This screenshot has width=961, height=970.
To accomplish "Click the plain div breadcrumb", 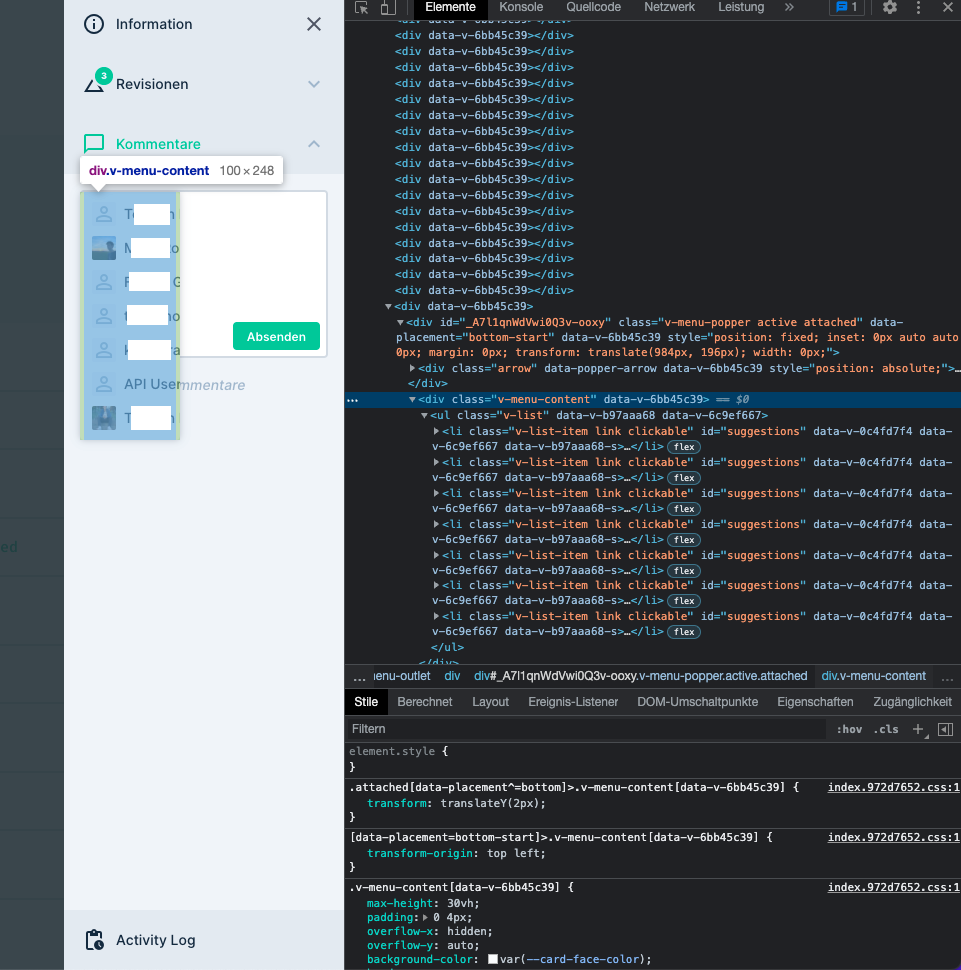I will [x=452, y=676].
